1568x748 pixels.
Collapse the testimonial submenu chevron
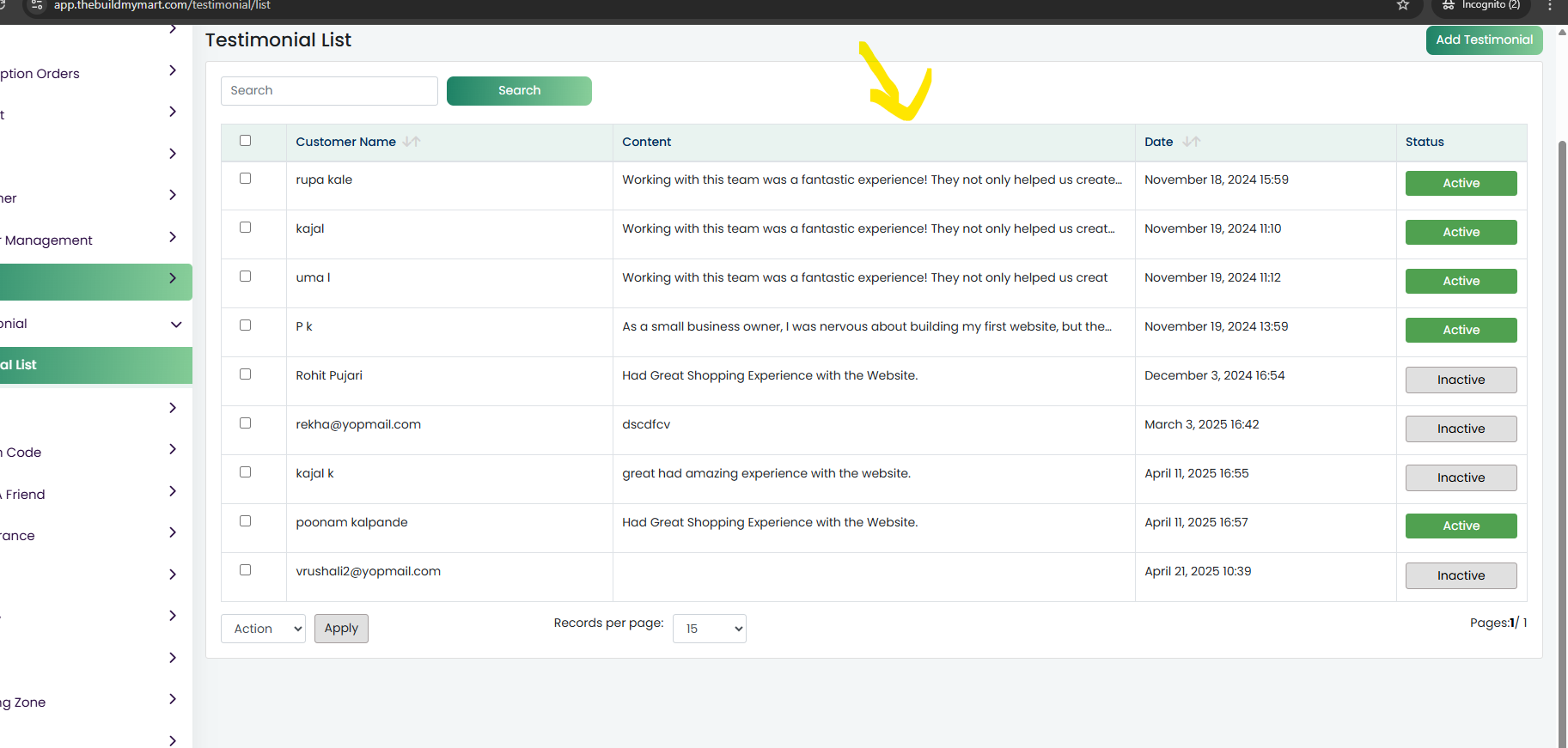[176, 325]
